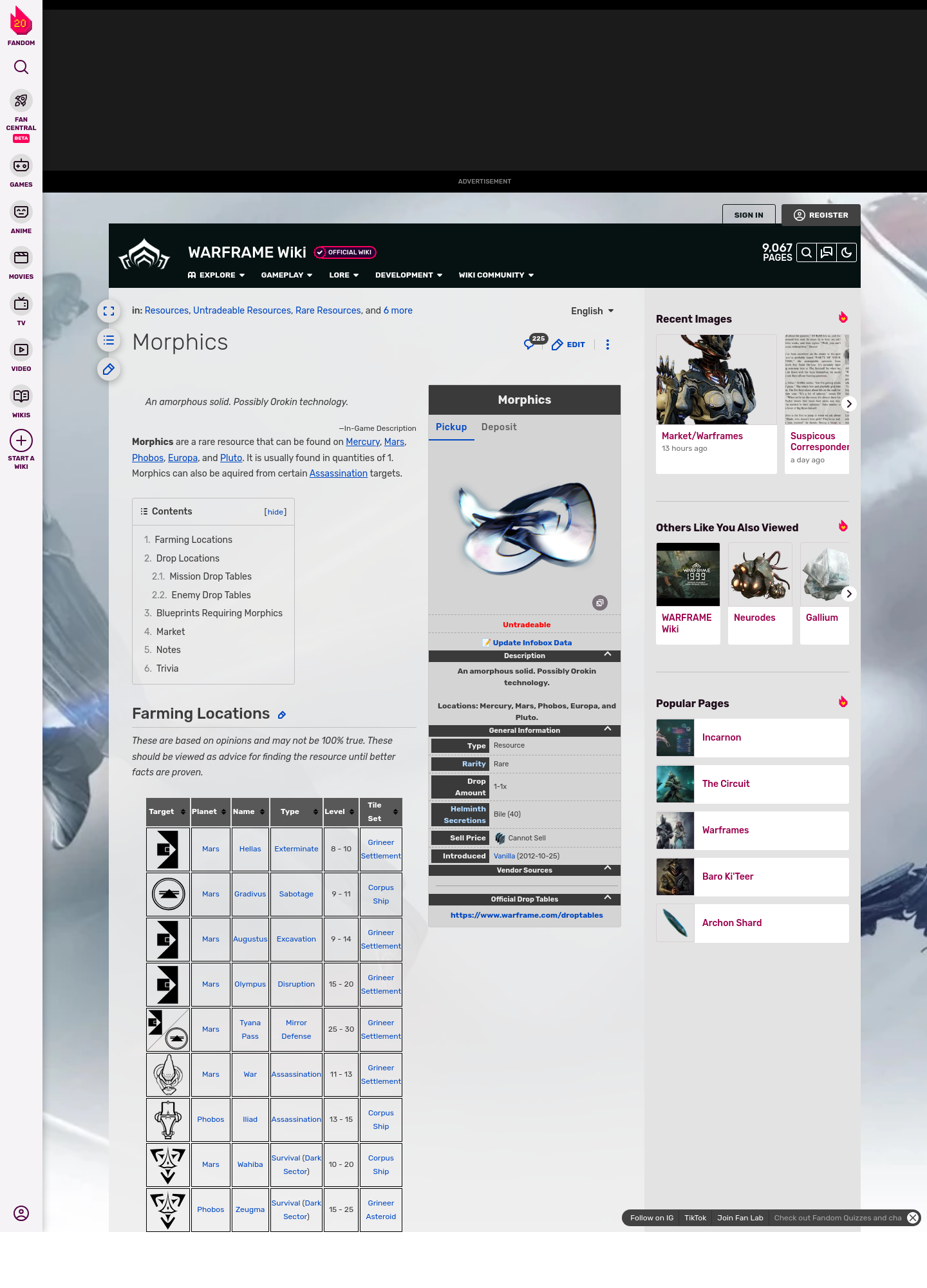Open Baro Ki'Teer popular page

coord(753,877)
